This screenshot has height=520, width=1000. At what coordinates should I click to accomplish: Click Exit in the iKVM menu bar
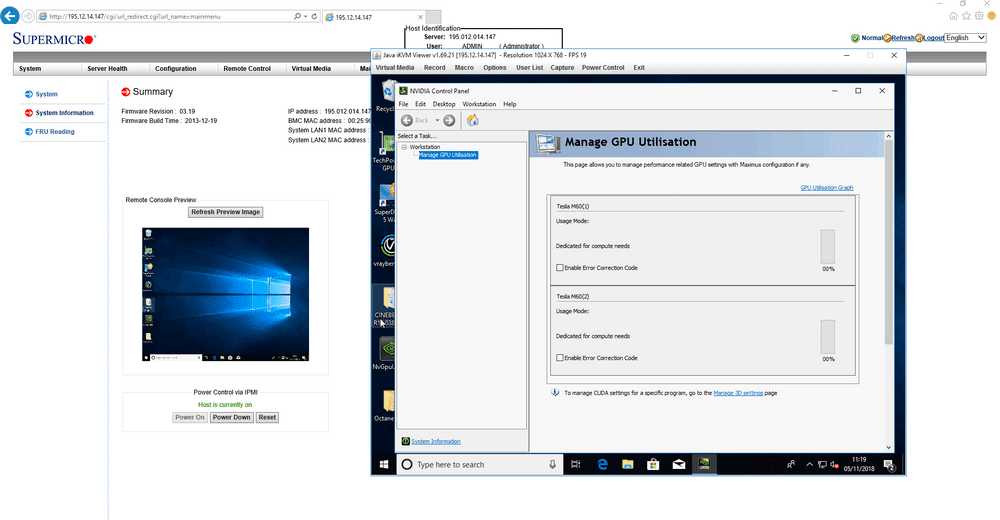(x=639, y=68)
